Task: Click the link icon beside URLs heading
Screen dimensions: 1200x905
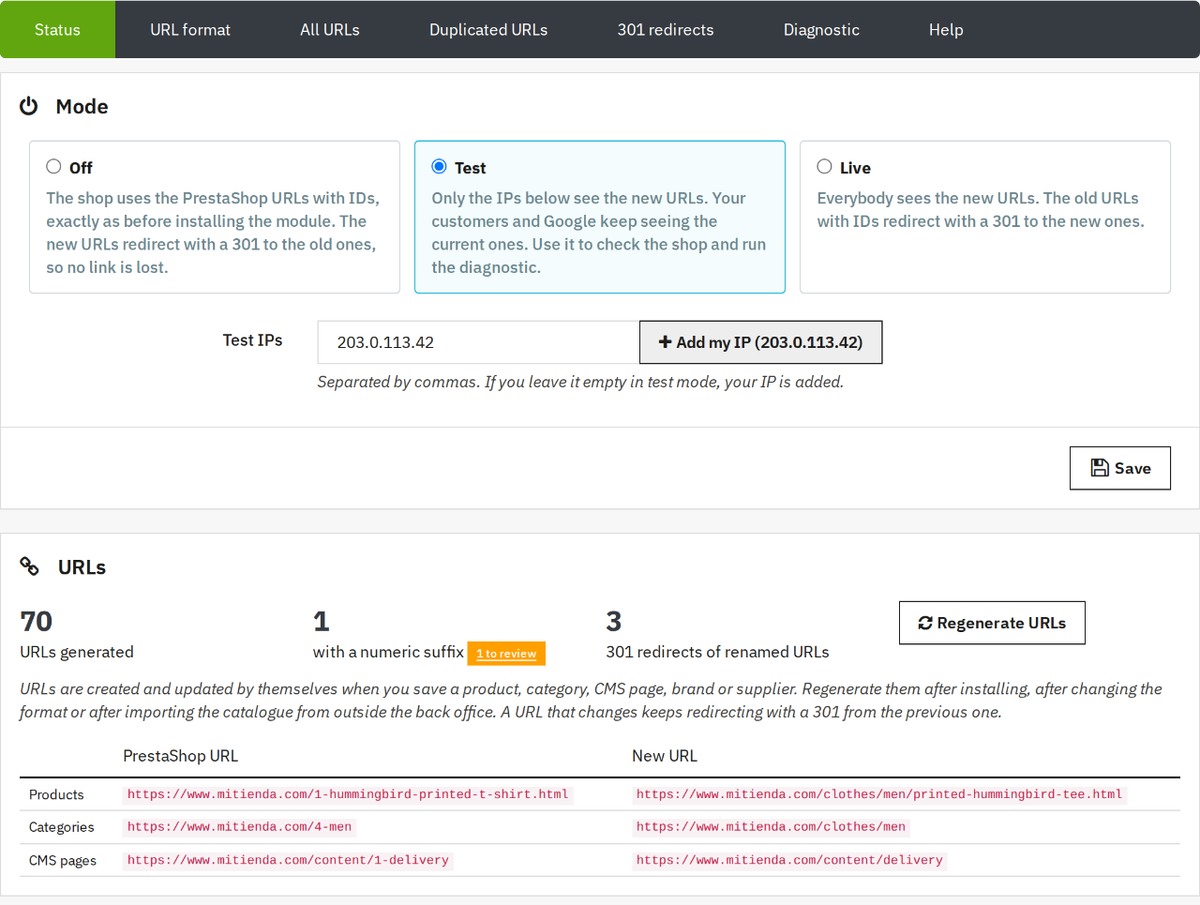Action: (x=30, y=567)
